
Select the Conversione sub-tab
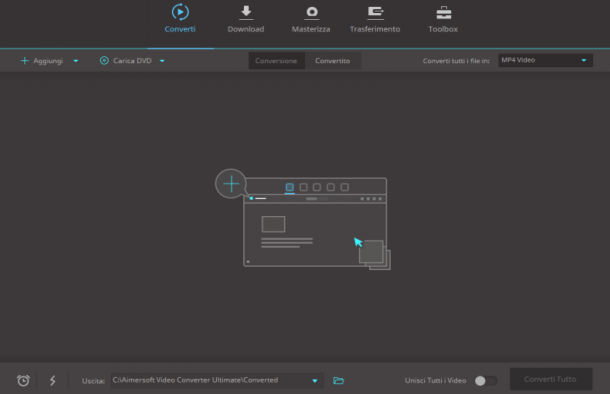point(276,61)
